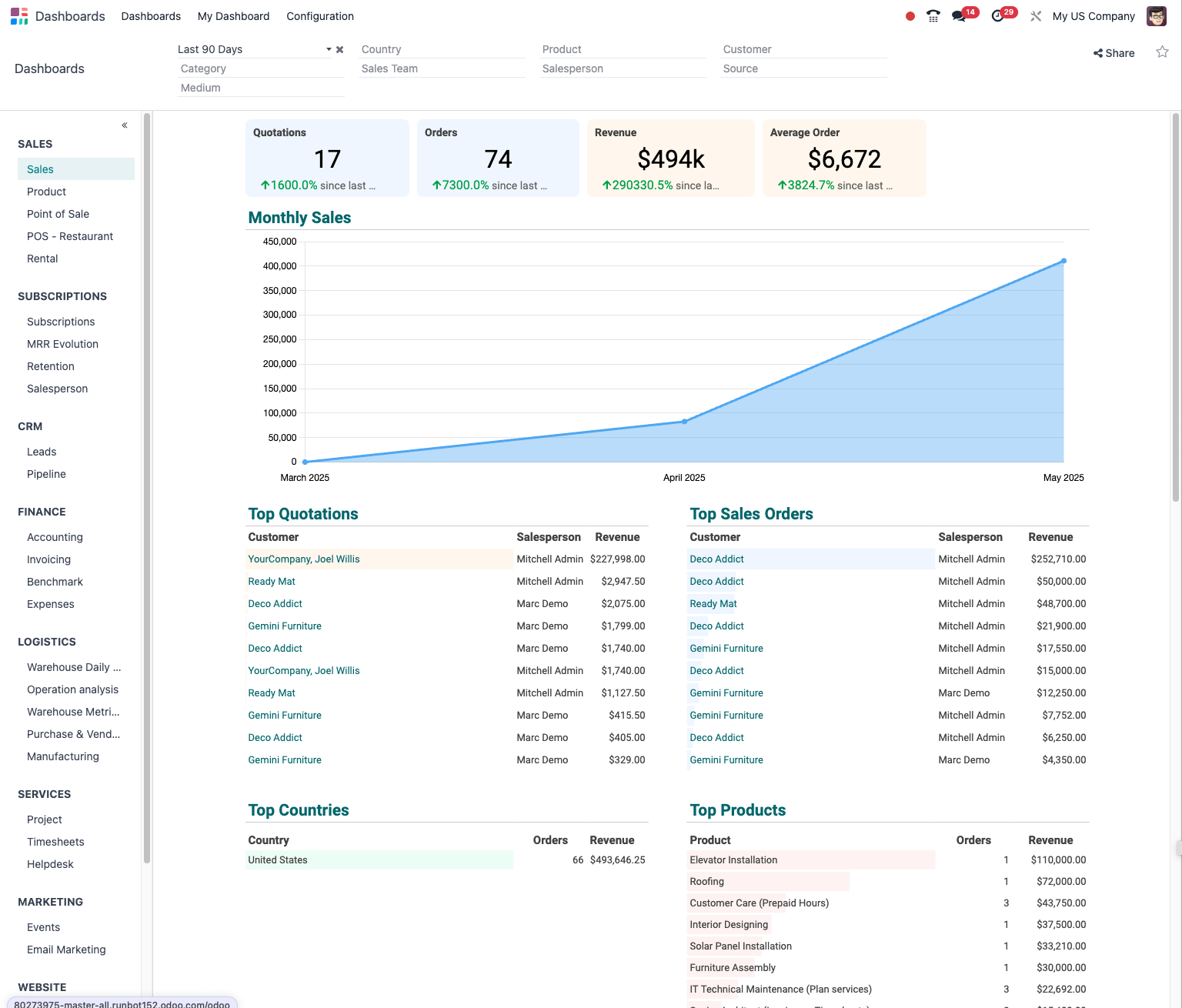Image resolution: width=1182 pixels, height=1008 pixels.
Task: Expand the Last 90 Days period dropdown
Action: pyautogui.click(x=329, y=49)
